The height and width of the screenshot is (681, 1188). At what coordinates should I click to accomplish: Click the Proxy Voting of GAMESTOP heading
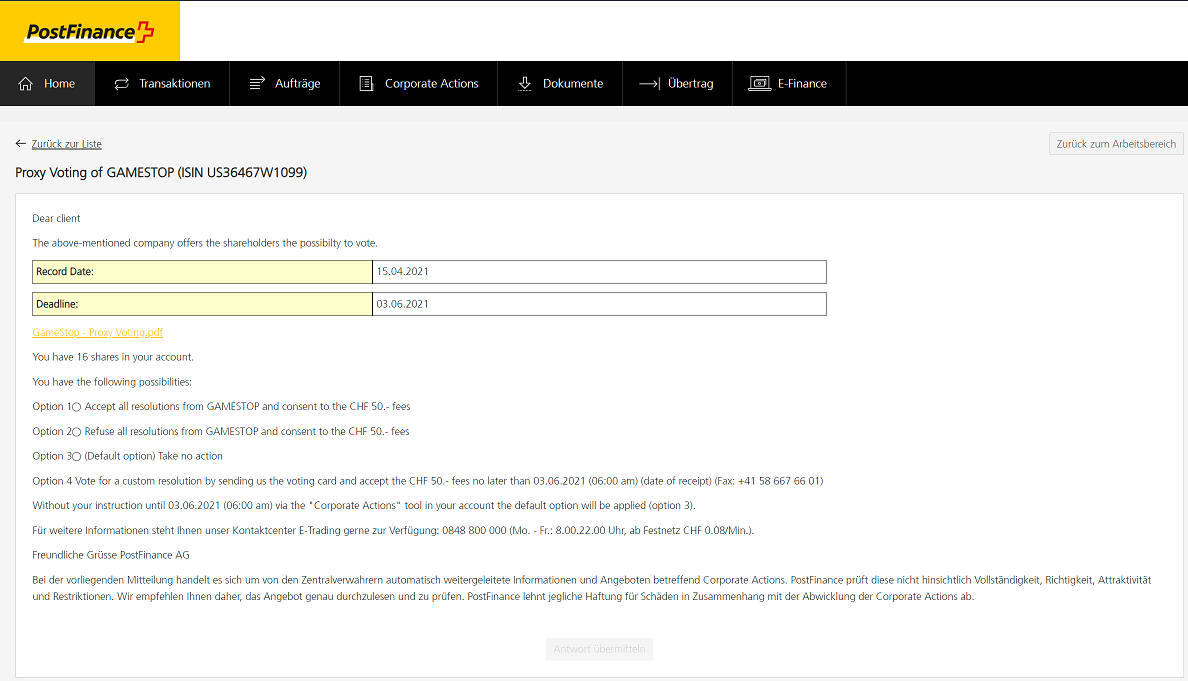(161, 173)
